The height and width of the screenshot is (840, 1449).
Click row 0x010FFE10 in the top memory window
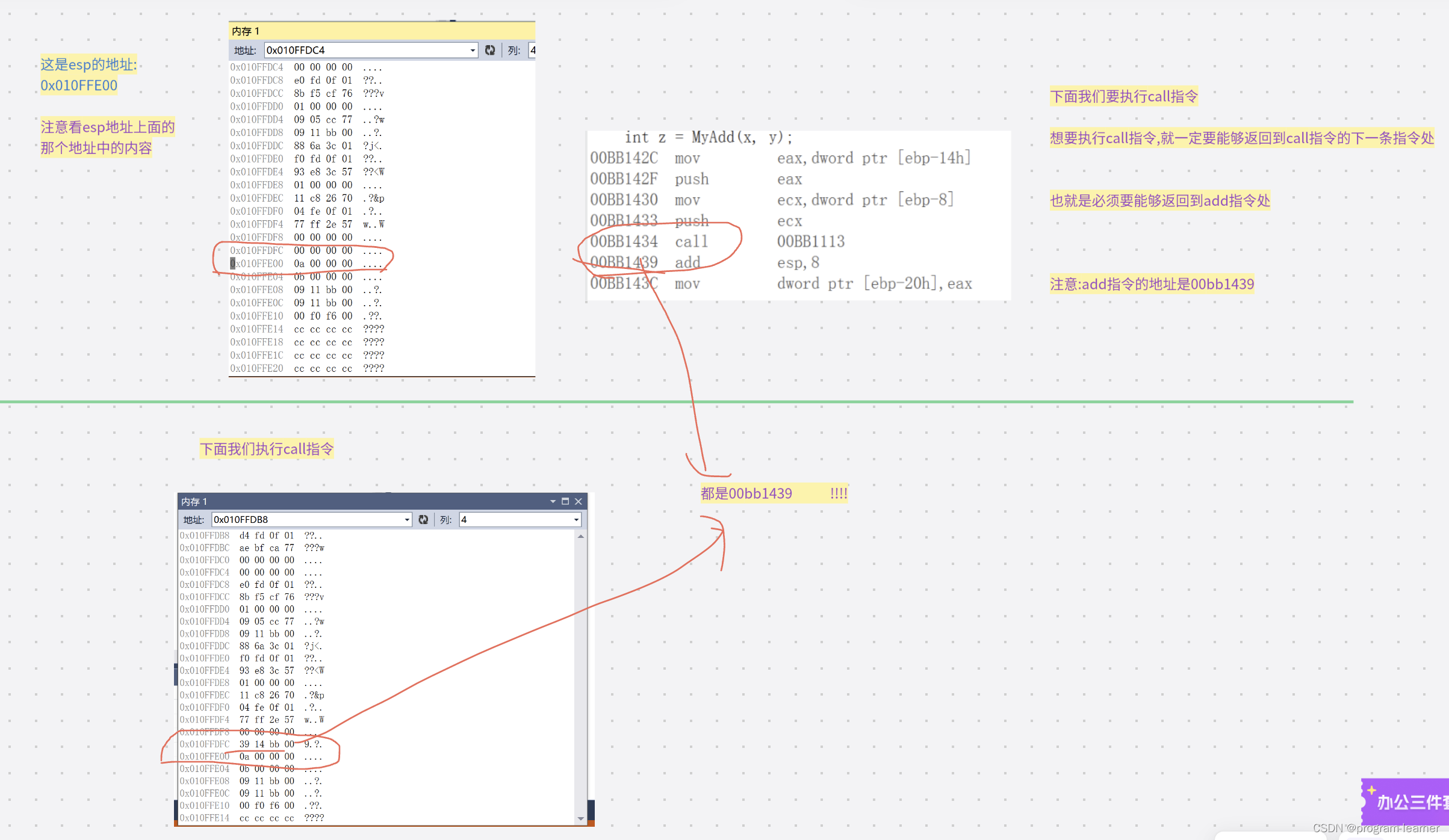[306, 316]
